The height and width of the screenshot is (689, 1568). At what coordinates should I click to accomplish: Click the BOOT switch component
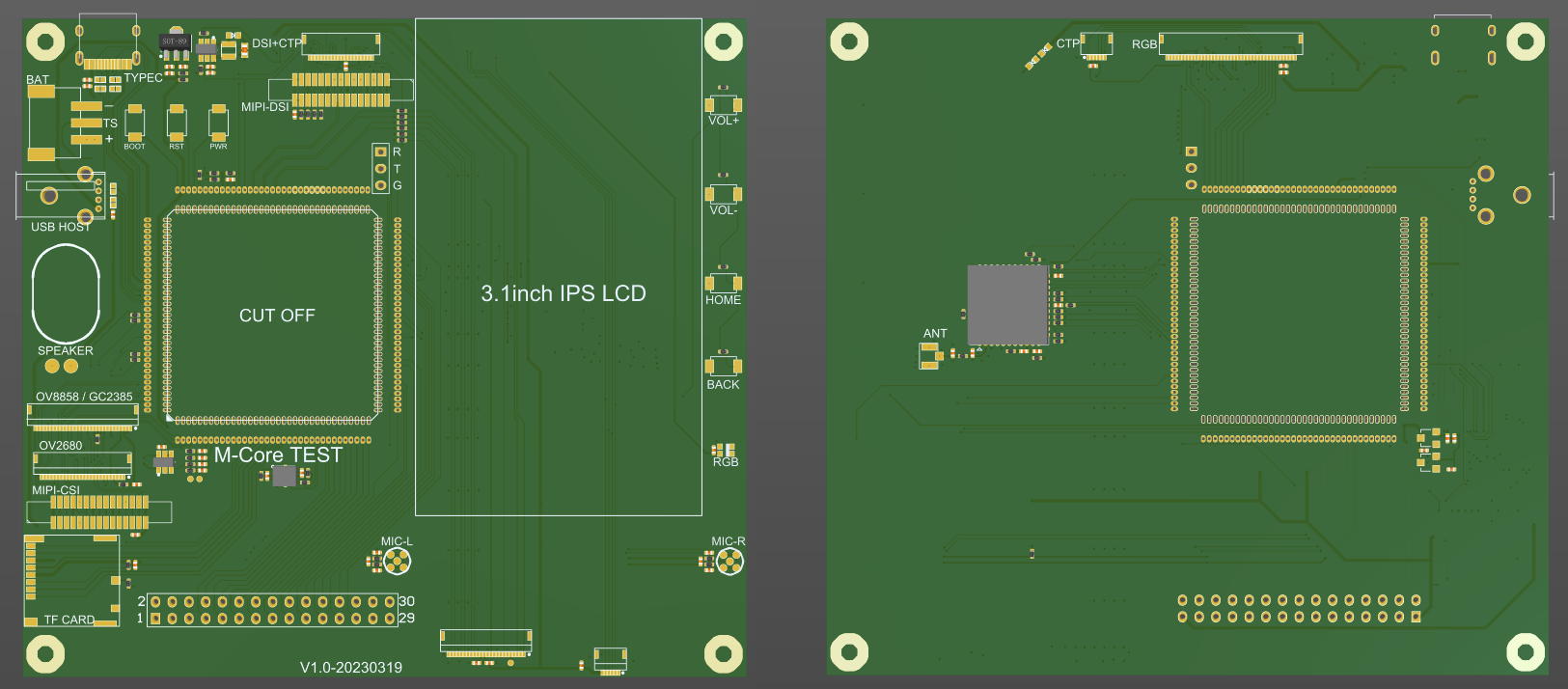(x=134, y=124)
